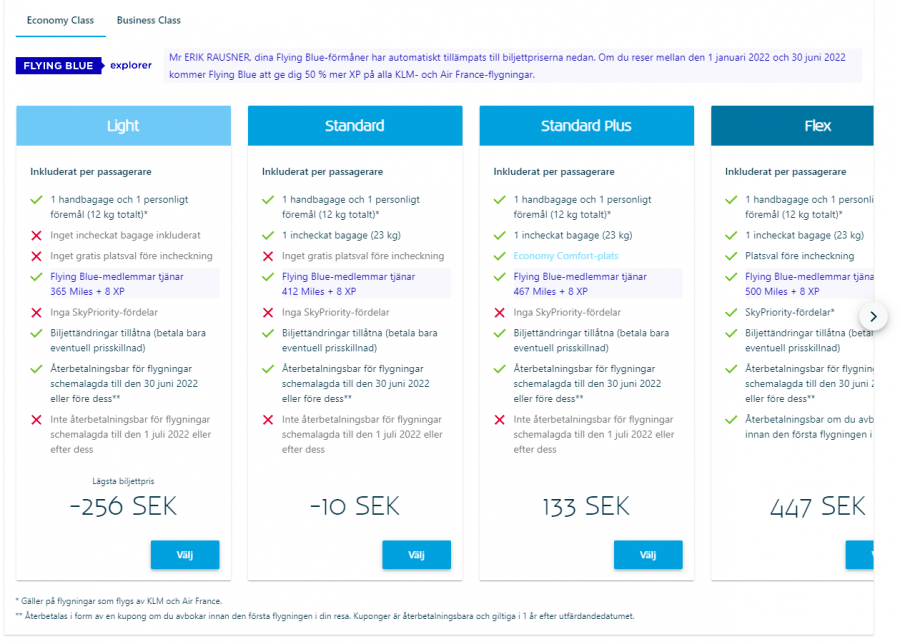Click the Flying Blue explorer logo

click(85, 66)
